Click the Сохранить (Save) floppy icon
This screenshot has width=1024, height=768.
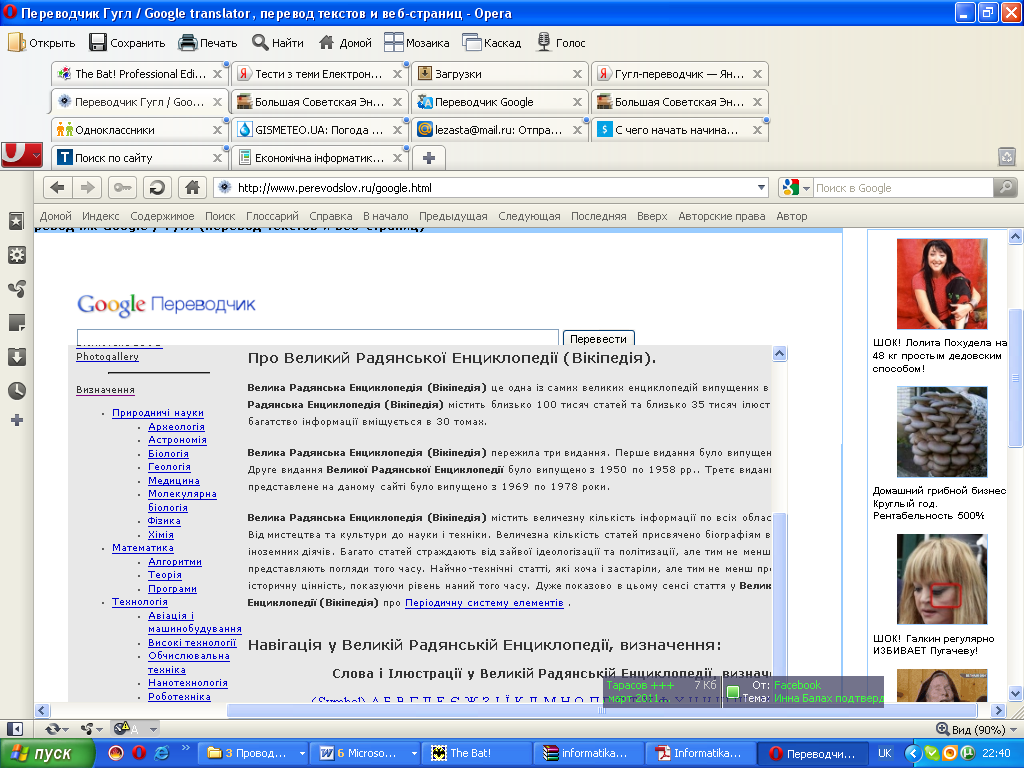(x=98, y=43)
